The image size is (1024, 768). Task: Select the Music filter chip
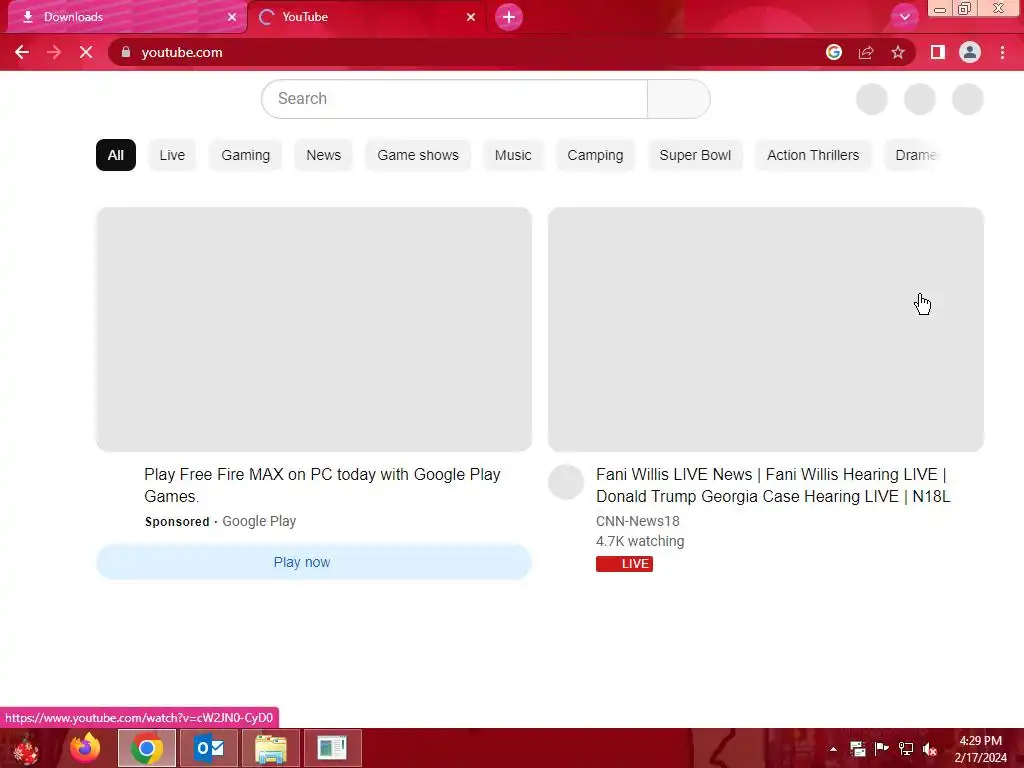pos(513,155)
